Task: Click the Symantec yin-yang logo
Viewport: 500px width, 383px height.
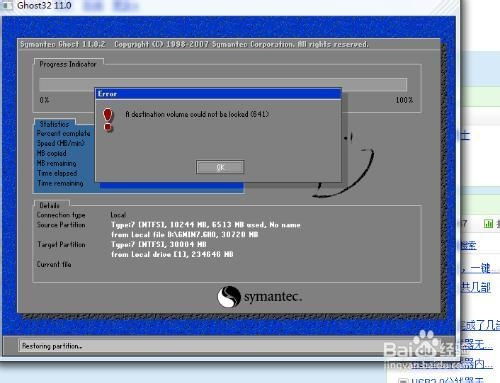Action: [x=229, y=297]
